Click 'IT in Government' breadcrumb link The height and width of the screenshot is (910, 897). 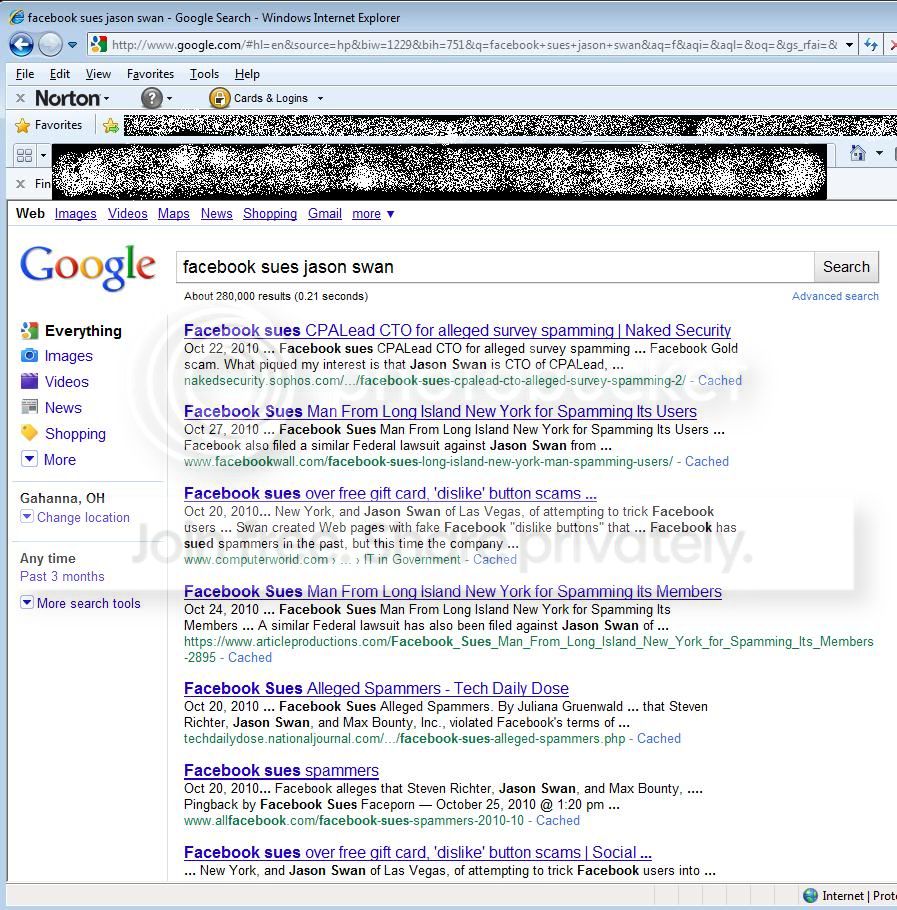412,559
